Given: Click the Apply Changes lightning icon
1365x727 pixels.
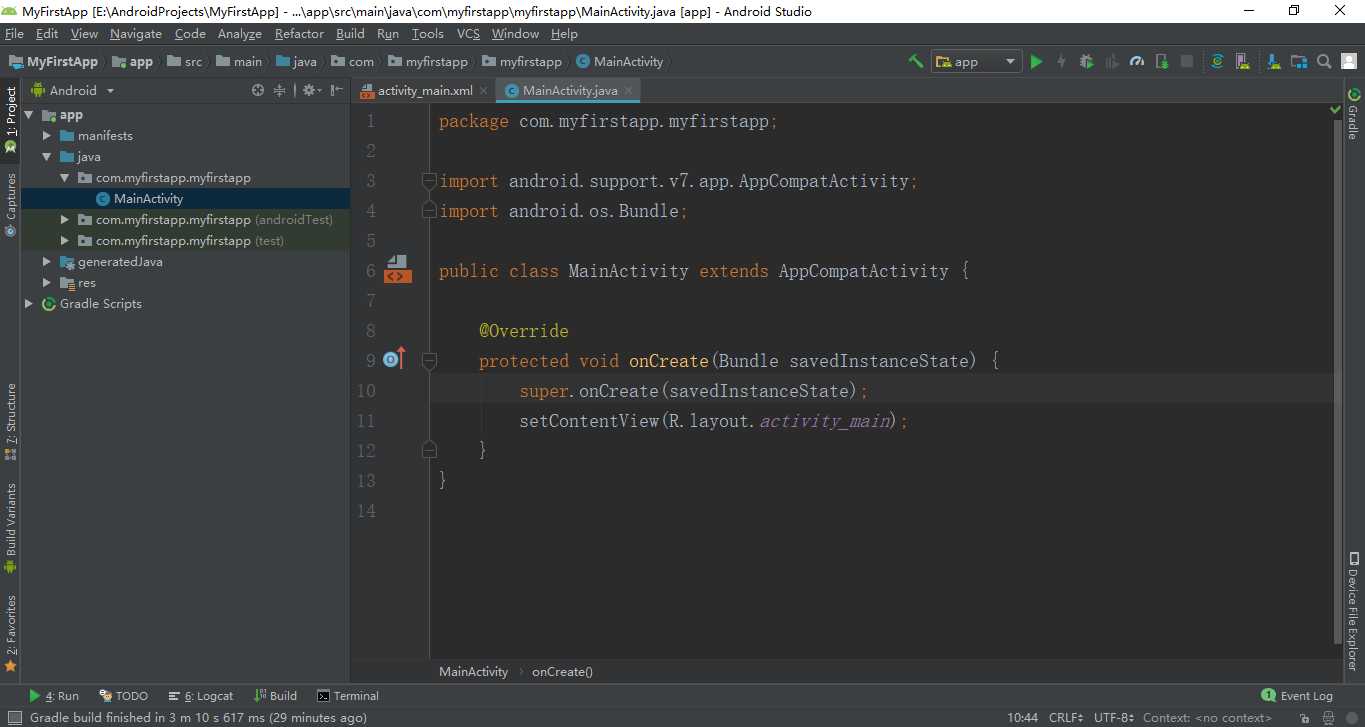Looking at the screenshot, I should 1061,62.
